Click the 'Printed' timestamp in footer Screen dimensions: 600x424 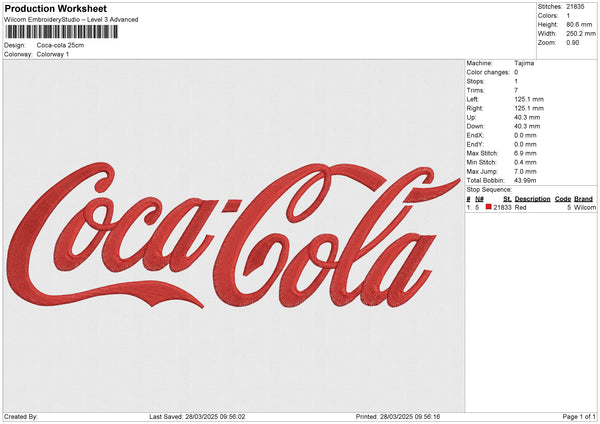coord(398,416)
